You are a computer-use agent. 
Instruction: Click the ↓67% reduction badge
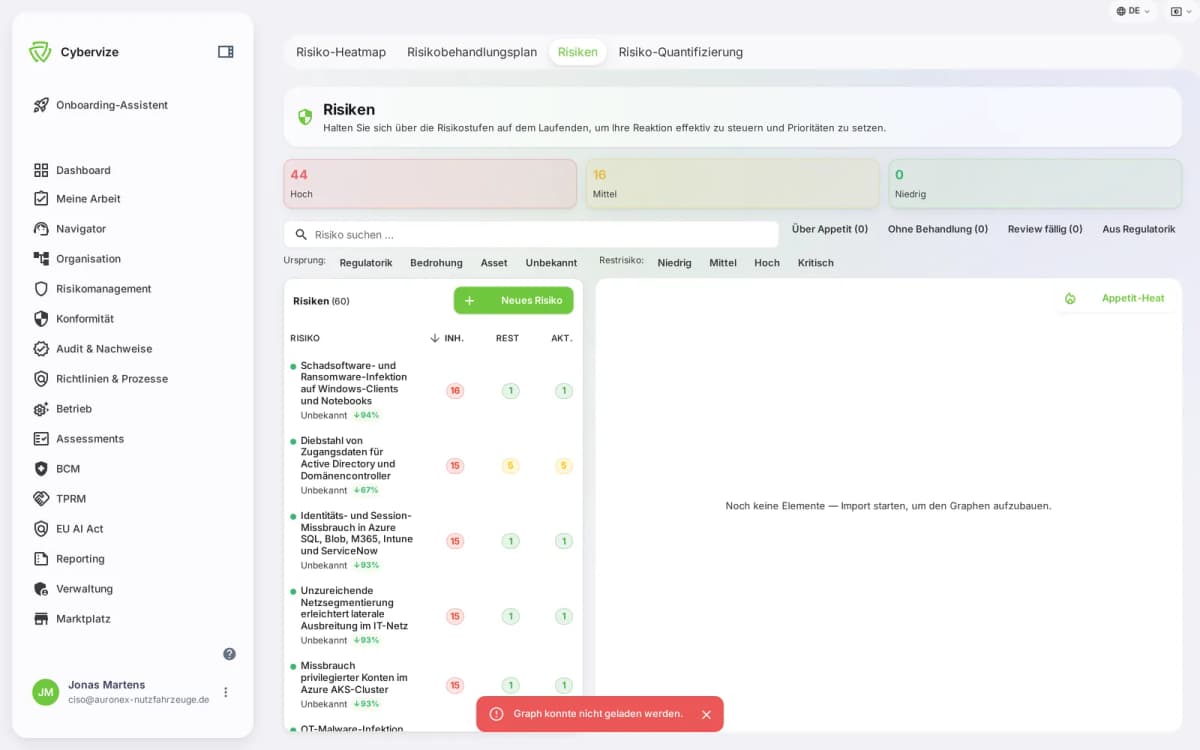(x=366, y=490)
